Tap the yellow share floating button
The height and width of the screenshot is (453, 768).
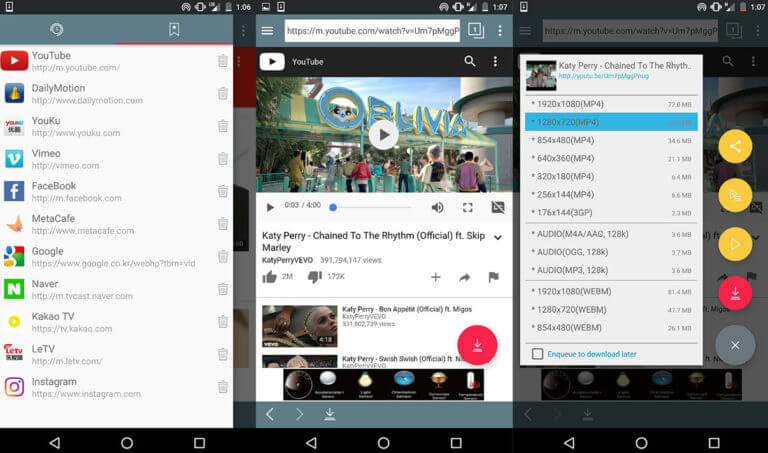pyautogui.click(x=735, y=146)
